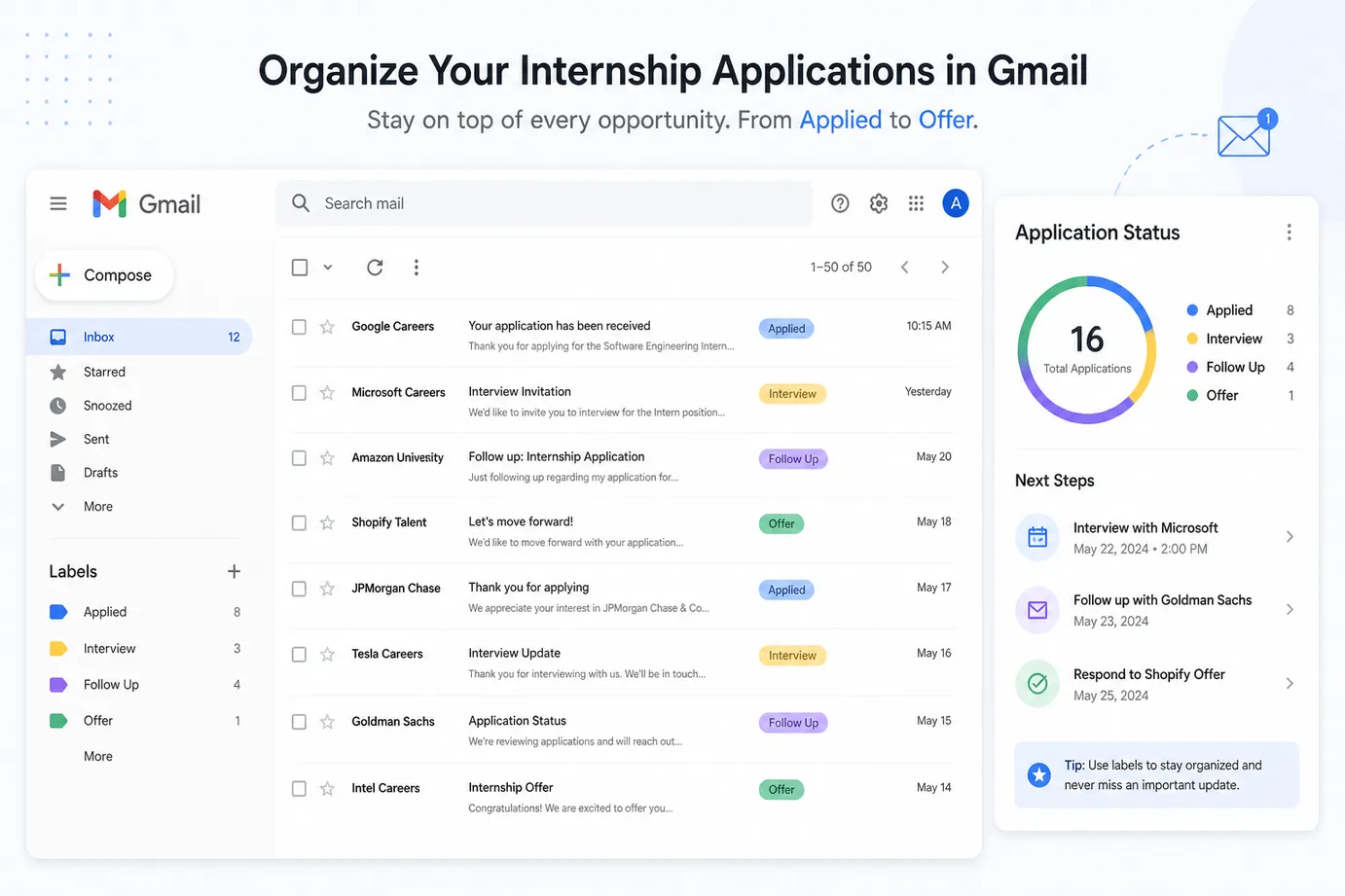The image size is (1345, 896).
Task: Click the Compose button
Action: [105, 275]
